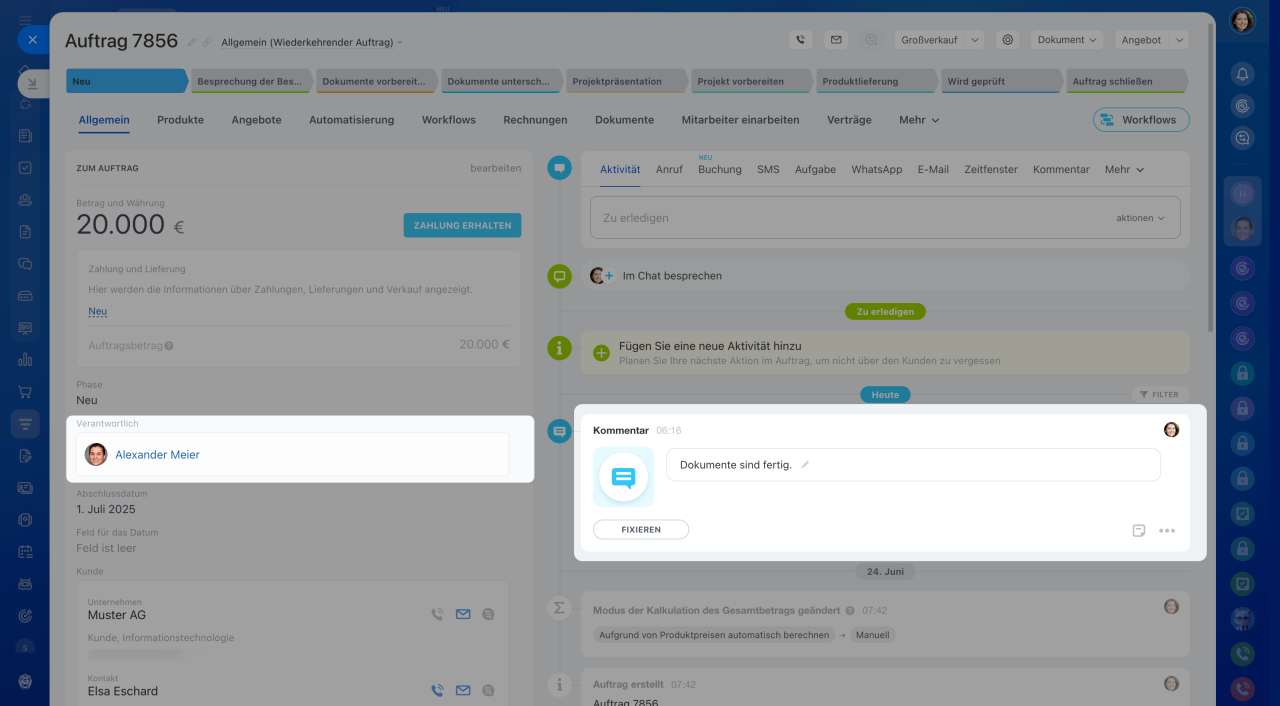The height and width of the screenshot is (706, 1280).
Task: Open chat with Muster AG company
Action: coord(488,615)
